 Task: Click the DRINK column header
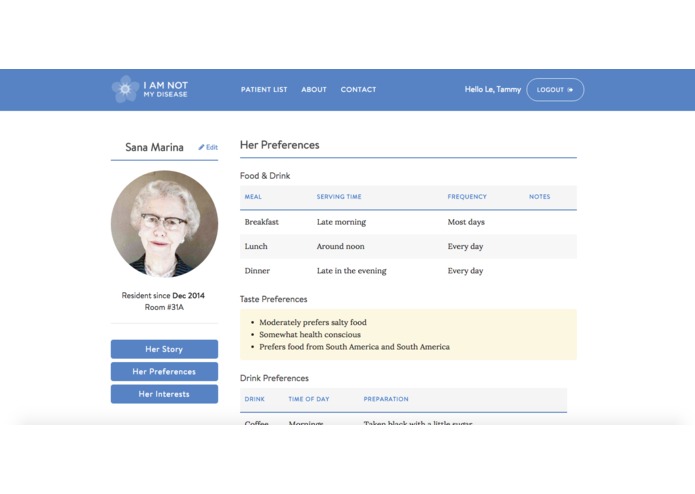(x=254, y=399)
